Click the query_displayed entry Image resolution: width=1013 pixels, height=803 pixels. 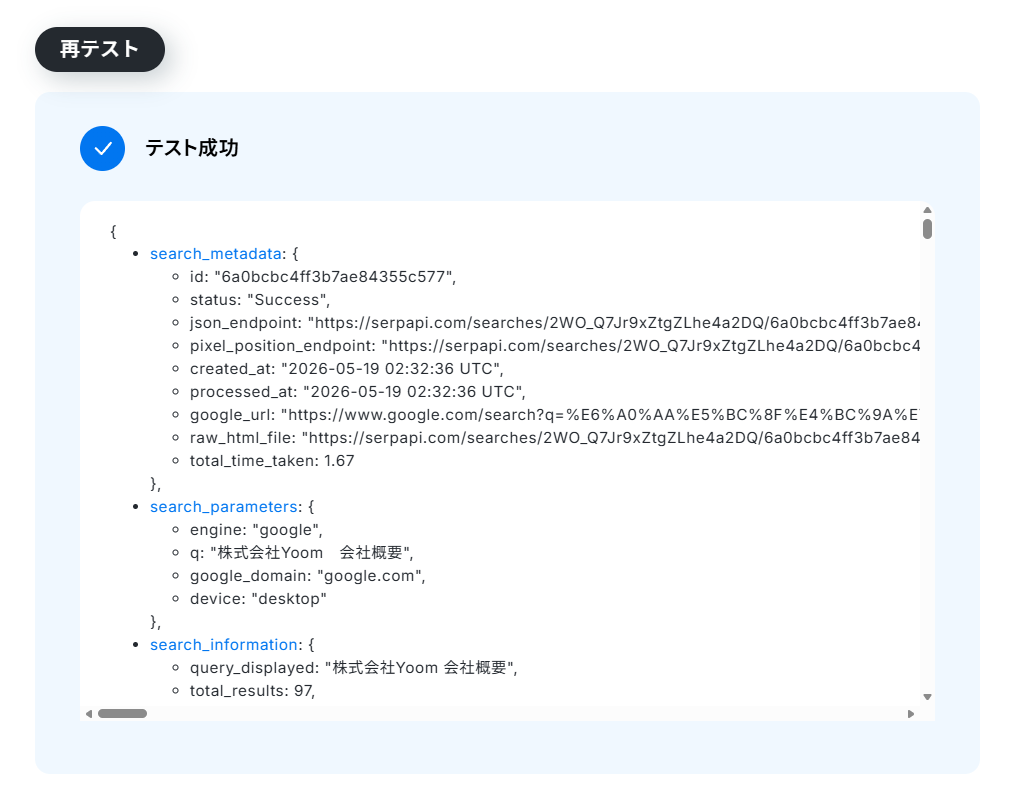coord(353,668)
